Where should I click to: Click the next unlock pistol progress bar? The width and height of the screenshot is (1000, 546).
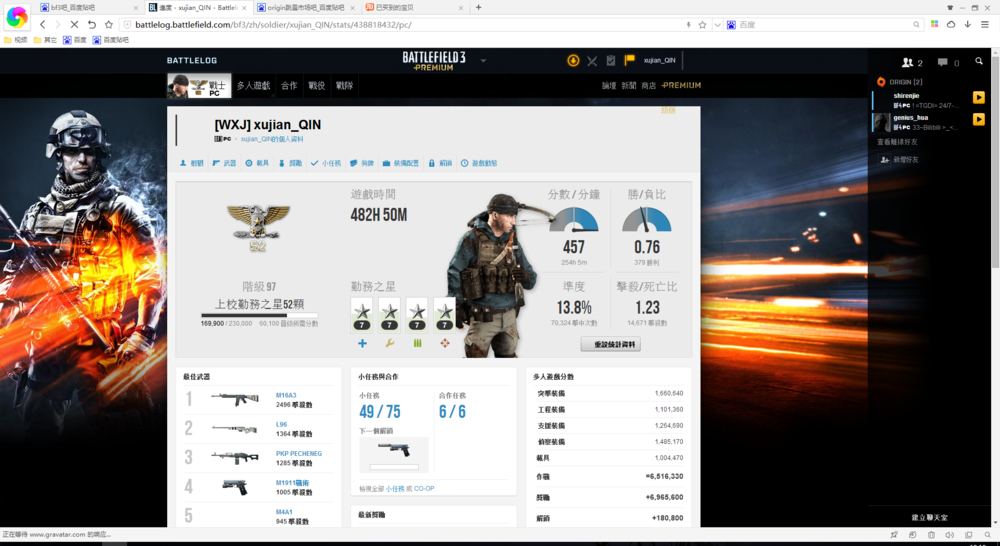coord(394,468)
